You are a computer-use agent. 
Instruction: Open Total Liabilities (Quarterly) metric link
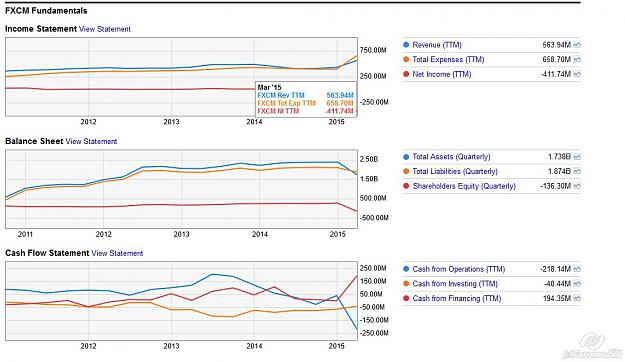(455, 171)
